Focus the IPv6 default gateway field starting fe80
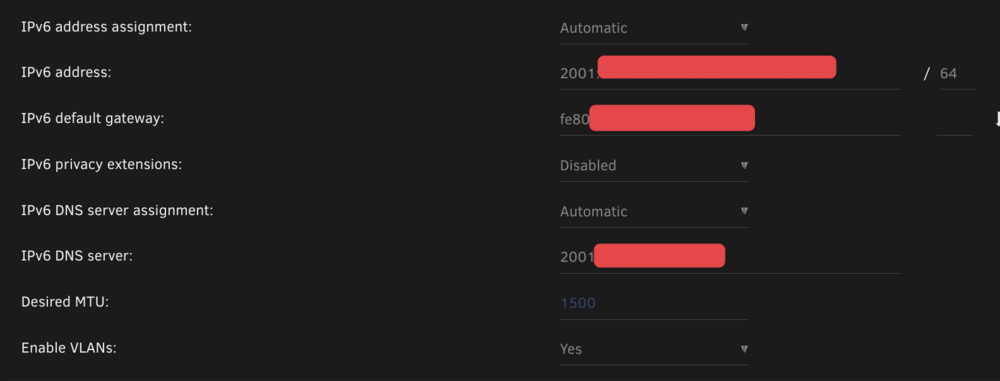Image resolution: width=1000 pixels, height=381 pixels. (730, 119)
